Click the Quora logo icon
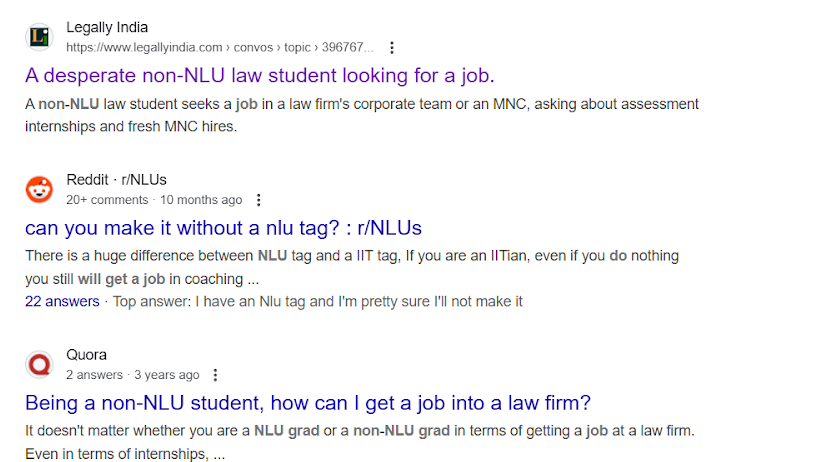Image resolution: width=822 pixels, height=462 pixels. point(39,364)
